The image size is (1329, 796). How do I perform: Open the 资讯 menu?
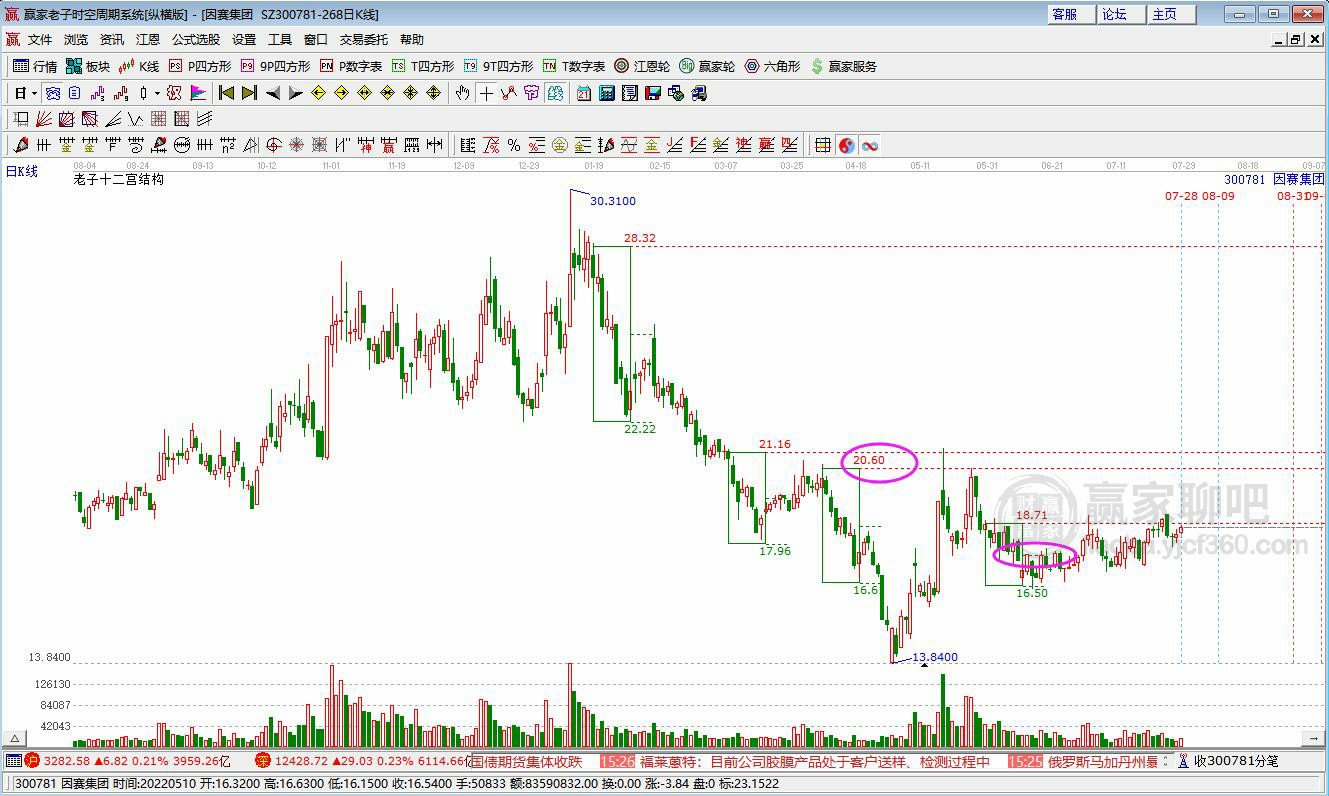pos(112,40)
